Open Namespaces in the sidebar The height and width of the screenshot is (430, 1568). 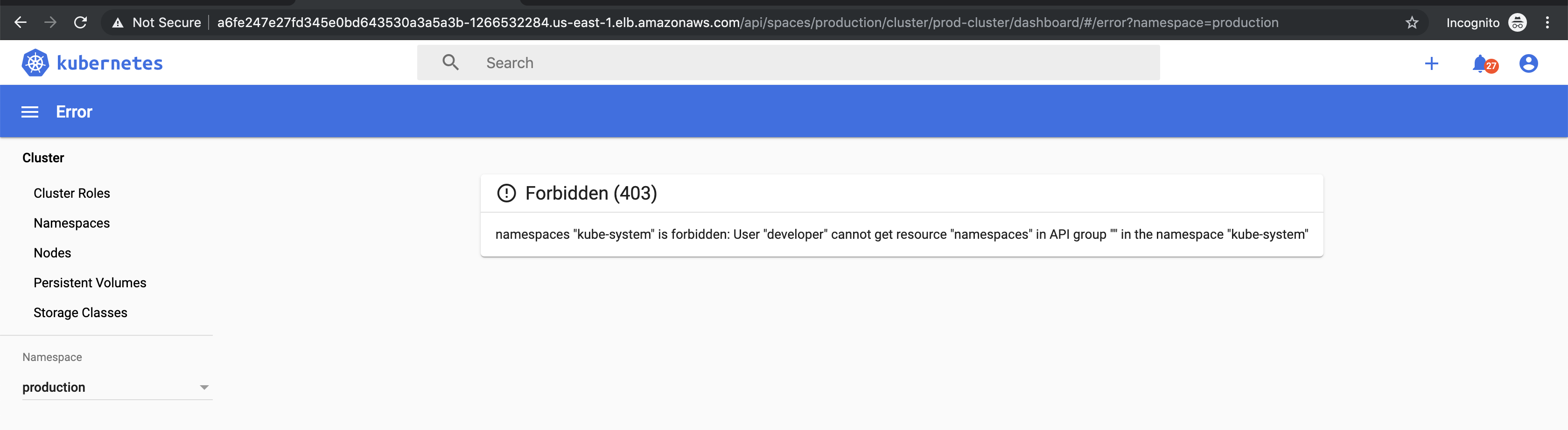click(x=72, y=223)
